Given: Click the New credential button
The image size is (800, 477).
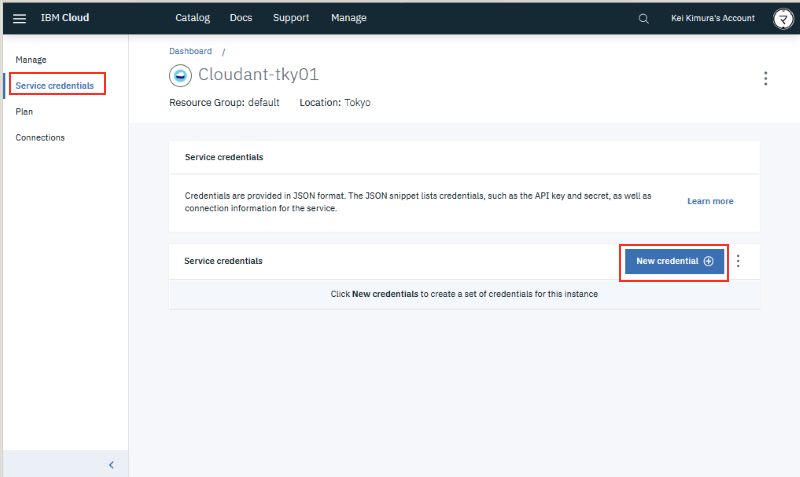Looking at the screenshot, I should [x=674, y=261].
